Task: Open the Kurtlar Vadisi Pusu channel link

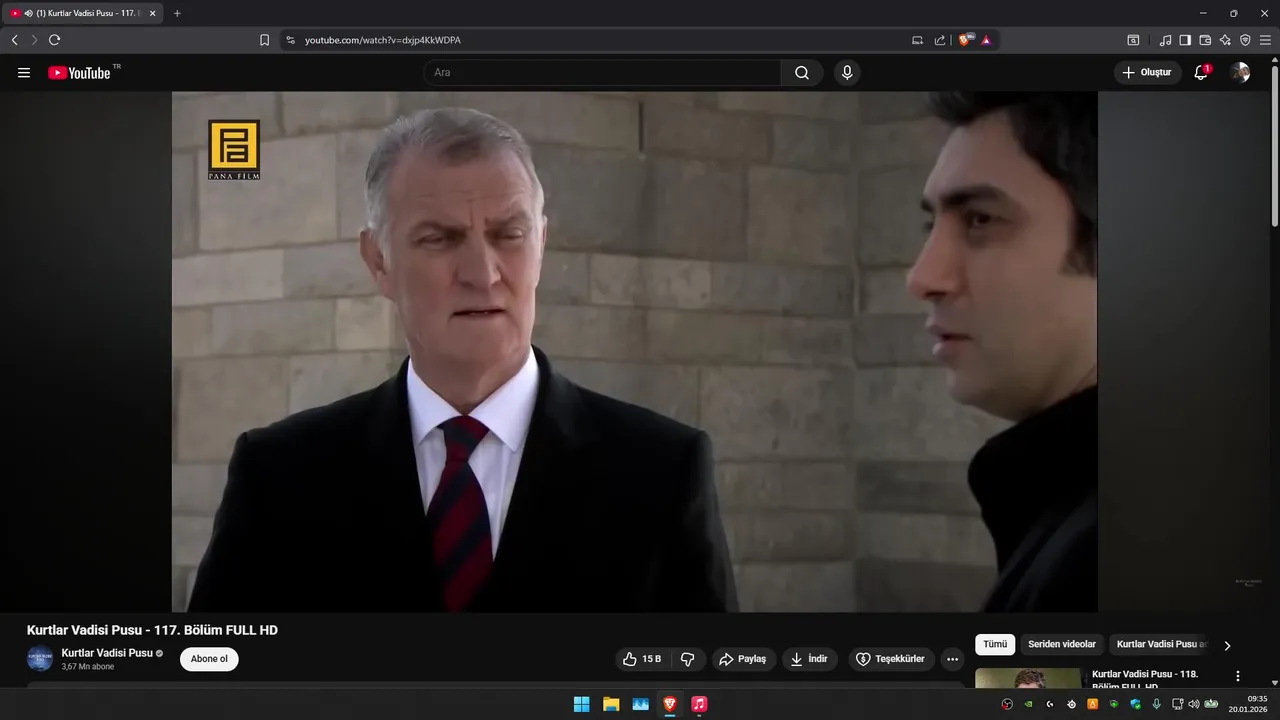Action: 107,653
